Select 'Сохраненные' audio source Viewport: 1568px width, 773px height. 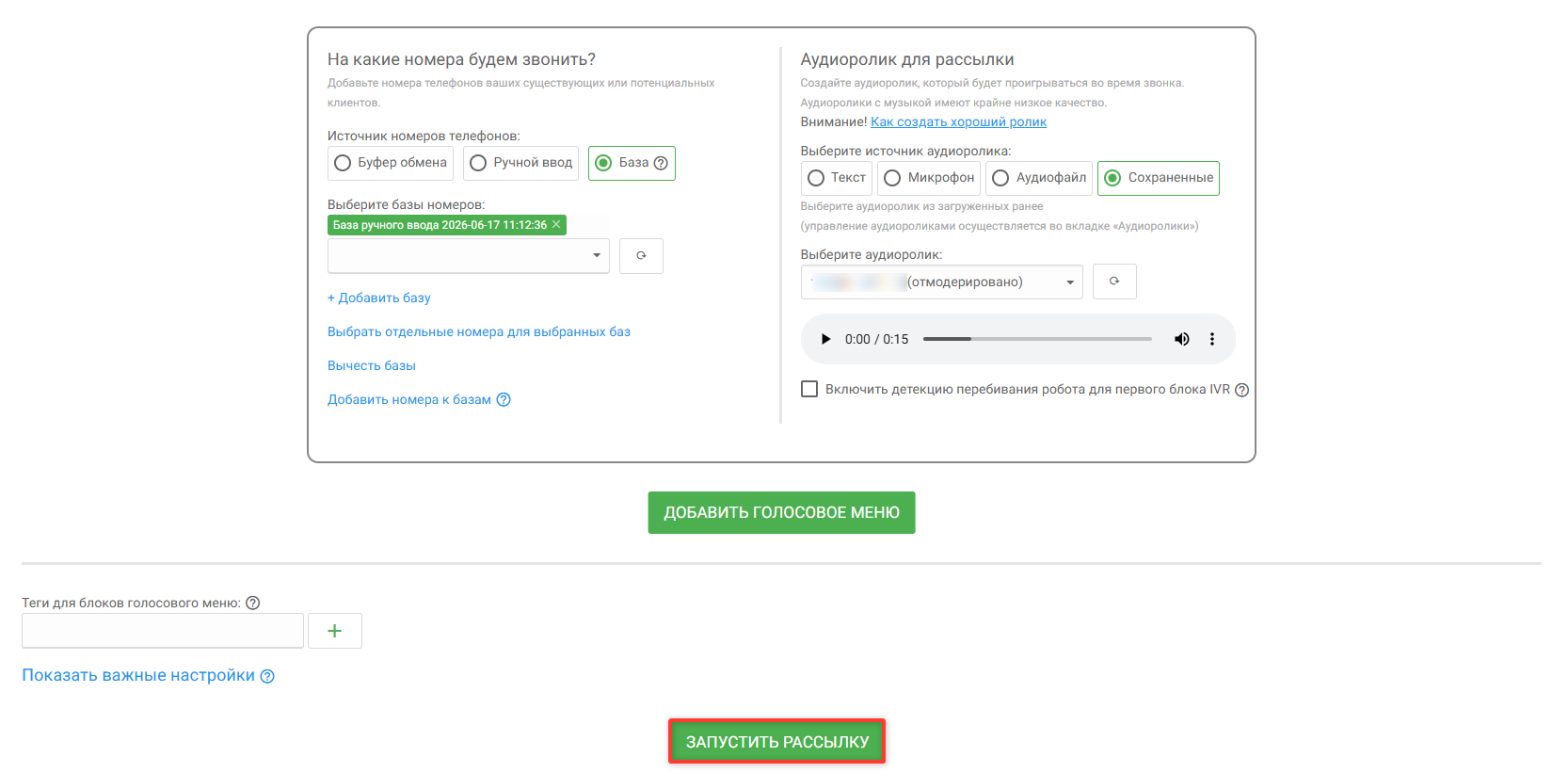1159,178
